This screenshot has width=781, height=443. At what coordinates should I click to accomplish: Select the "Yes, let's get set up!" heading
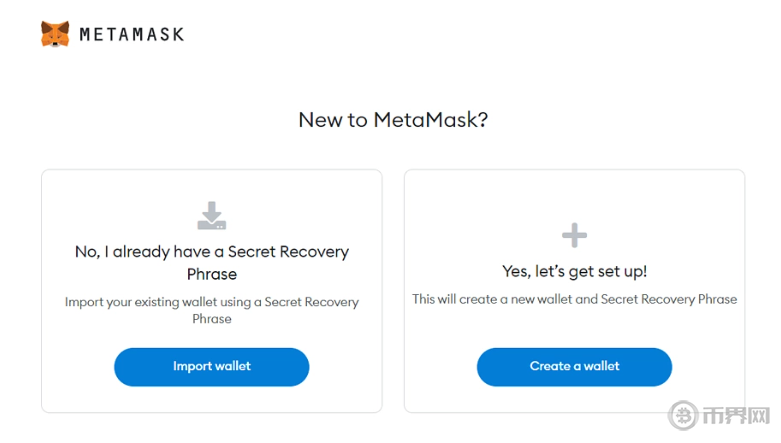pyautogui.click(x=574, y=271)
